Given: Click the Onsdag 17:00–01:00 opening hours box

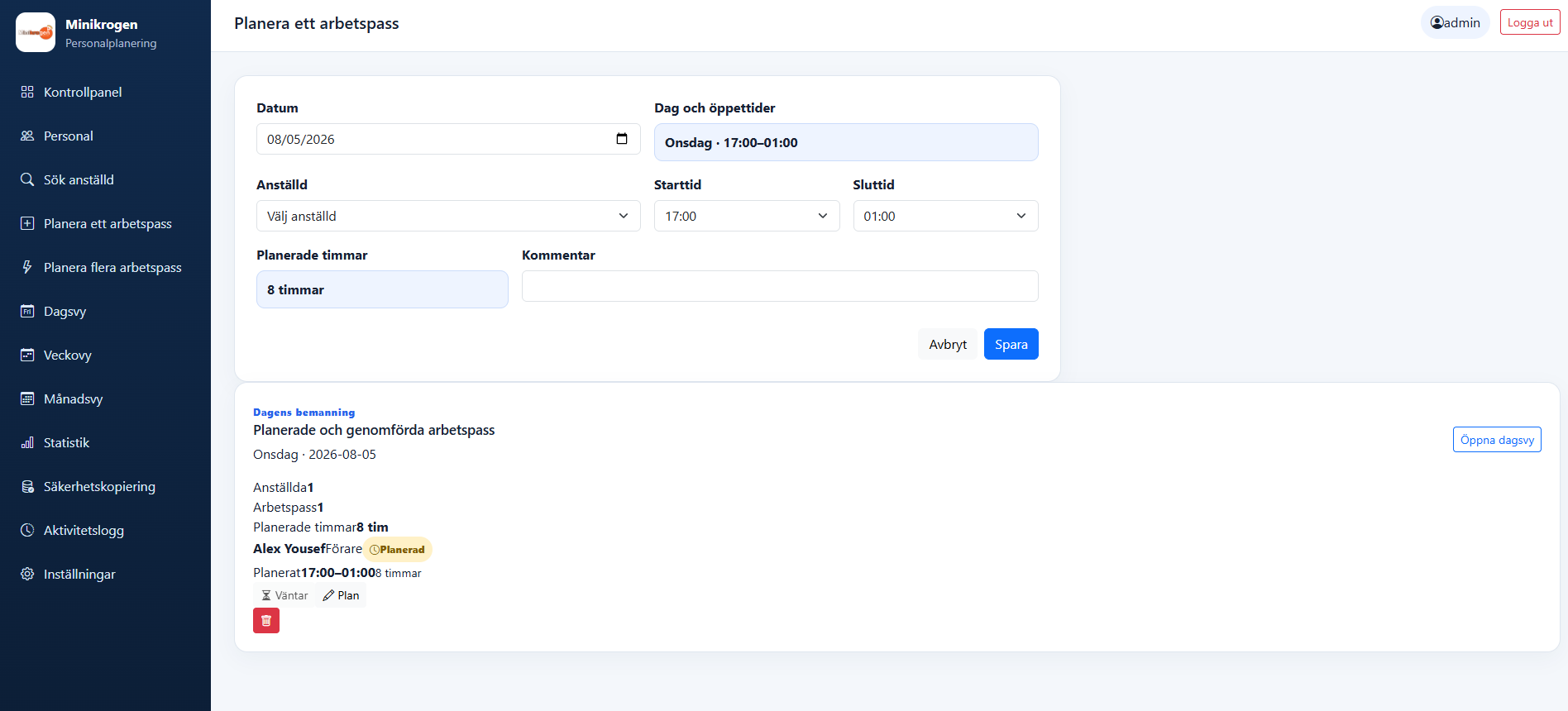Looking at the screenshot, I should coord(846,142).
